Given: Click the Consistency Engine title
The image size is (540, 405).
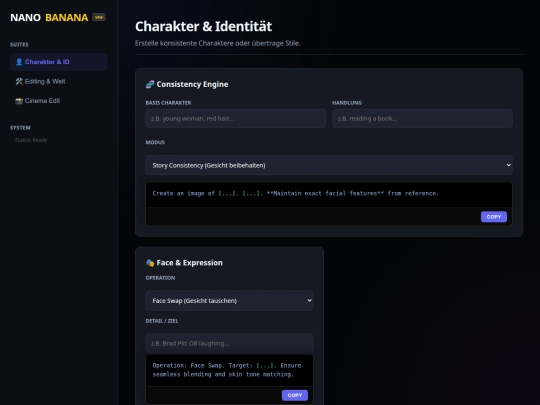Looking at the screenshot, I should [192, 84].
